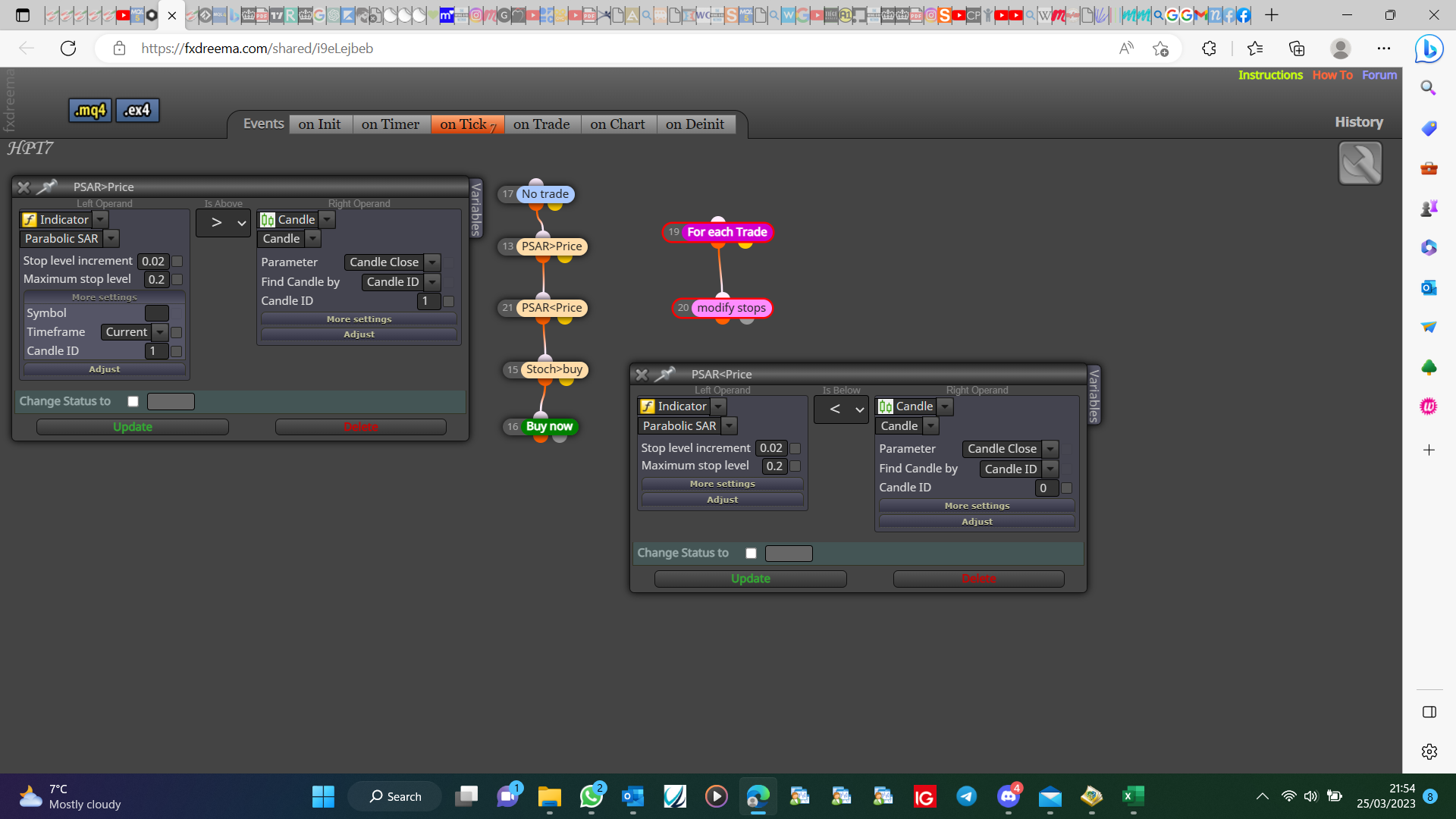Click the .ex4 export icon
The height and width of the screenshot is (819, 1456).
[x=137, y=111]
